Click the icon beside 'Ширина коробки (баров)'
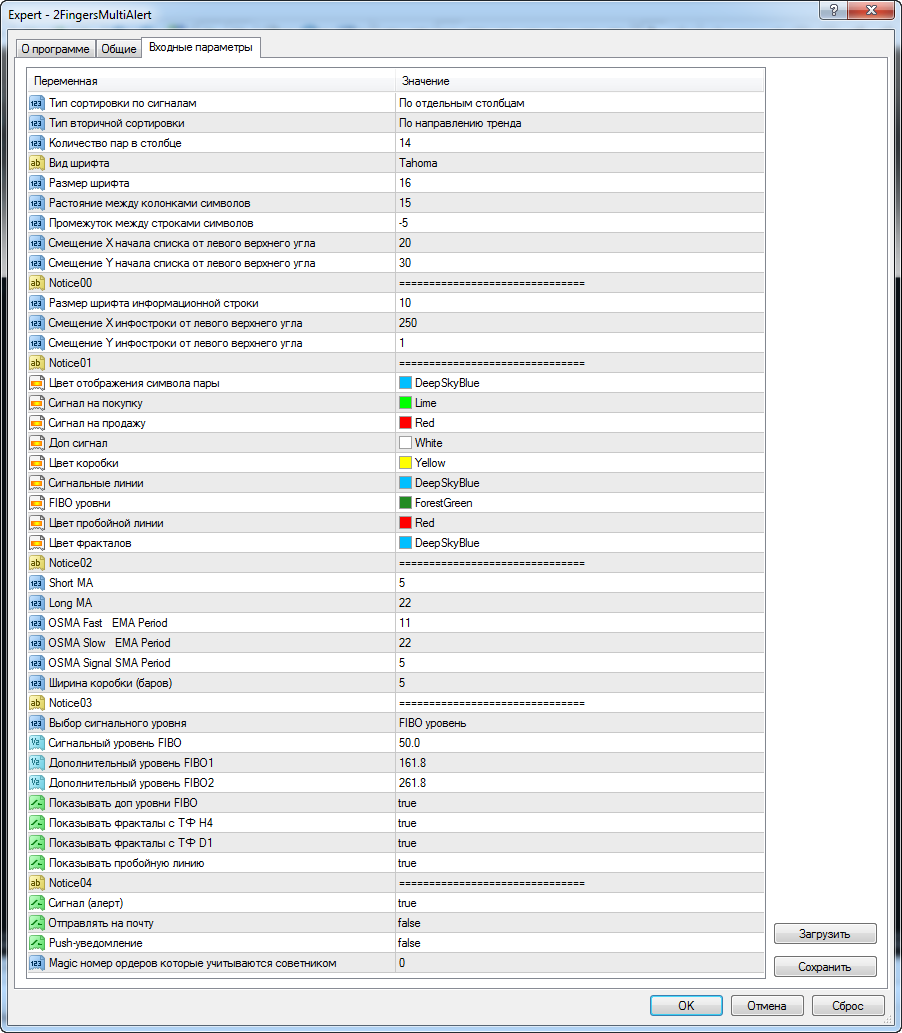Screen dimensions: 902x1033 coord(36,683)
